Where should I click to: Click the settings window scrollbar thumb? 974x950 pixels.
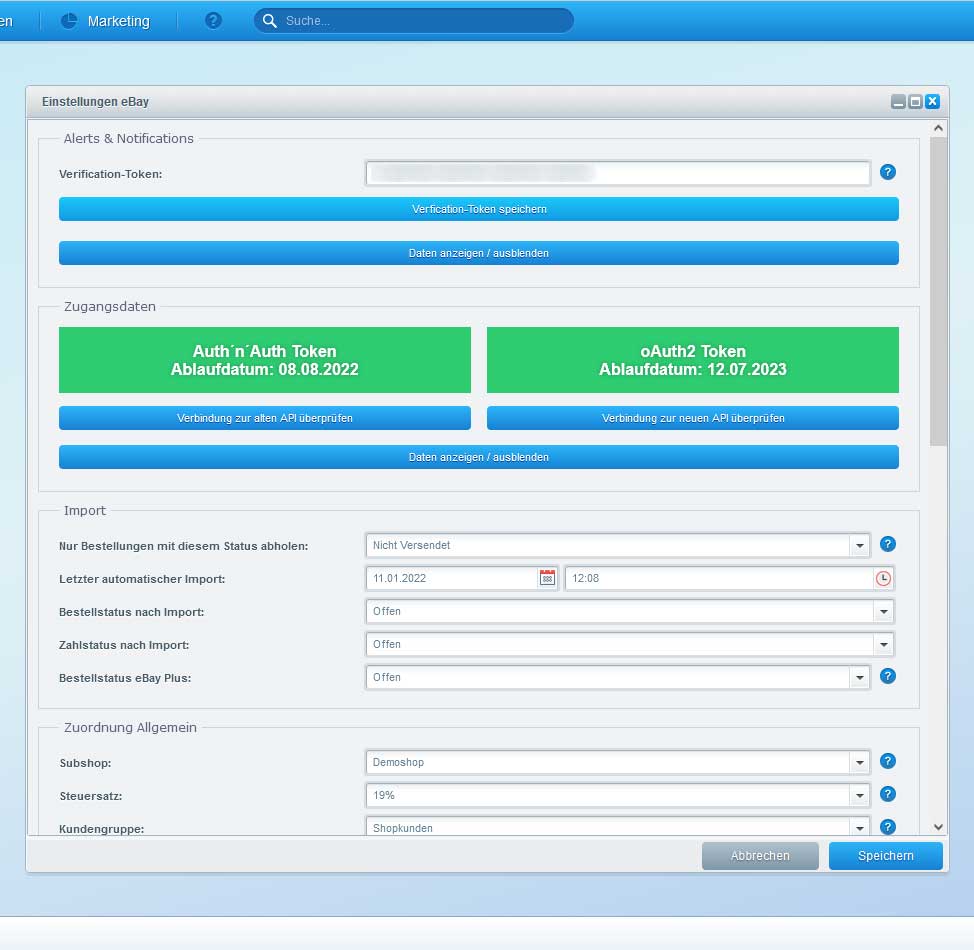tap(938, 291)
